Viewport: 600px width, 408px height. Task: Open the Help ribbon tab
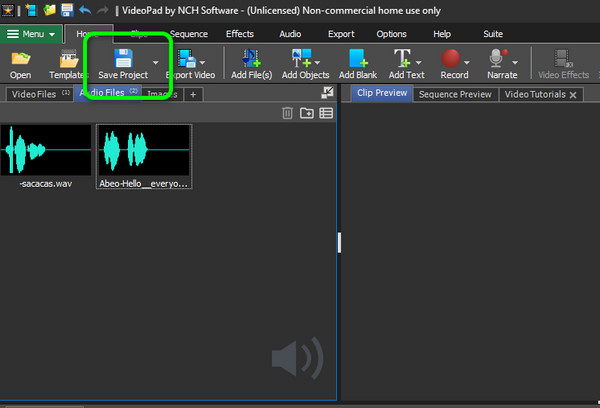[x=442, y=34]
